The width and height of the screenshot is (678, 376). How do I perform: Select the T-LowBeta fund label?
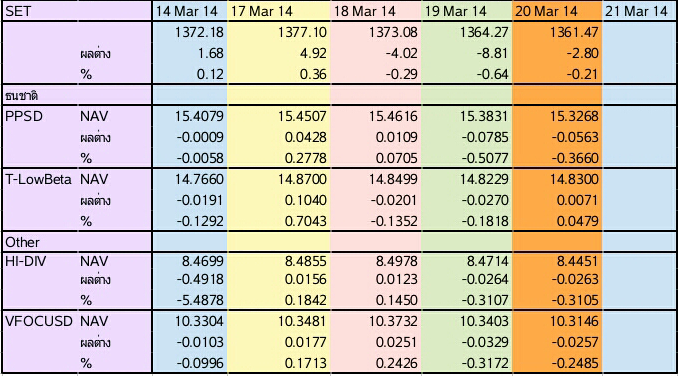38,179
